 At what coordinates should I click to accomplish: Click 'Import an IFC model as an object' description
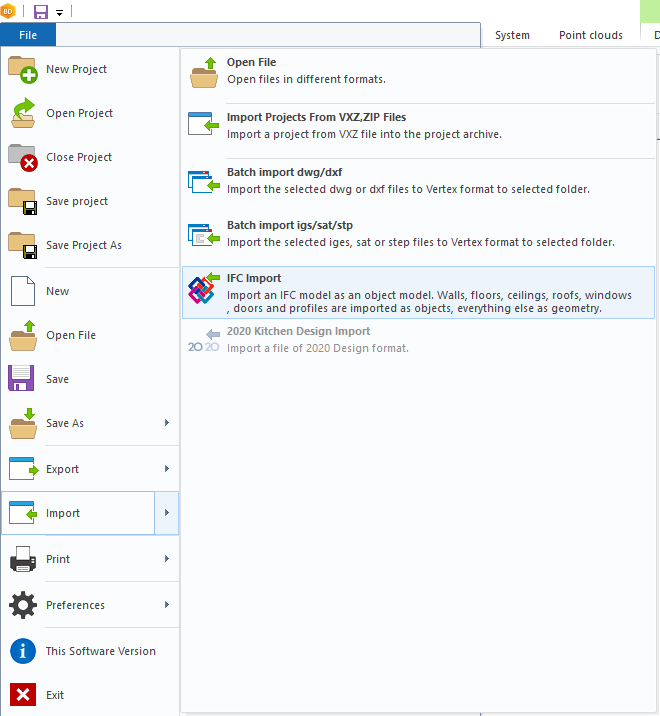[429, 302]
